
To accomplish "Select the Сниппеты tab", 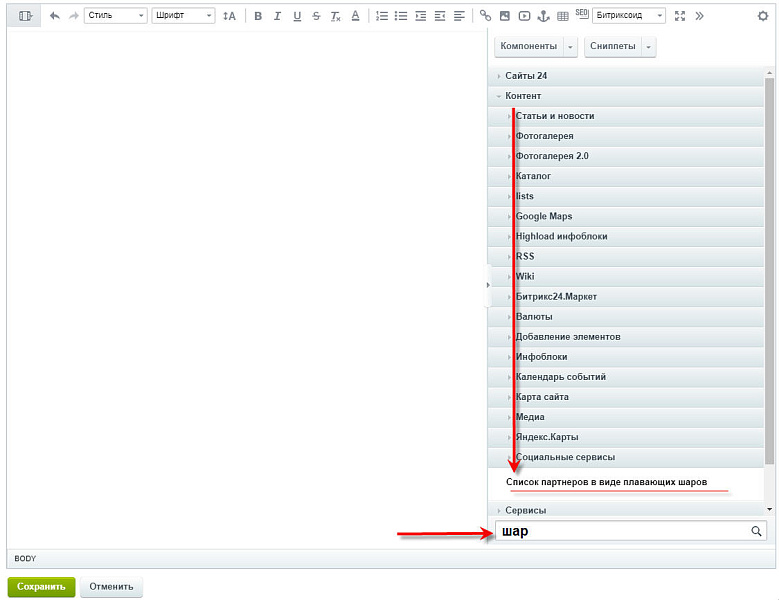I will click(x=612, y=47).
